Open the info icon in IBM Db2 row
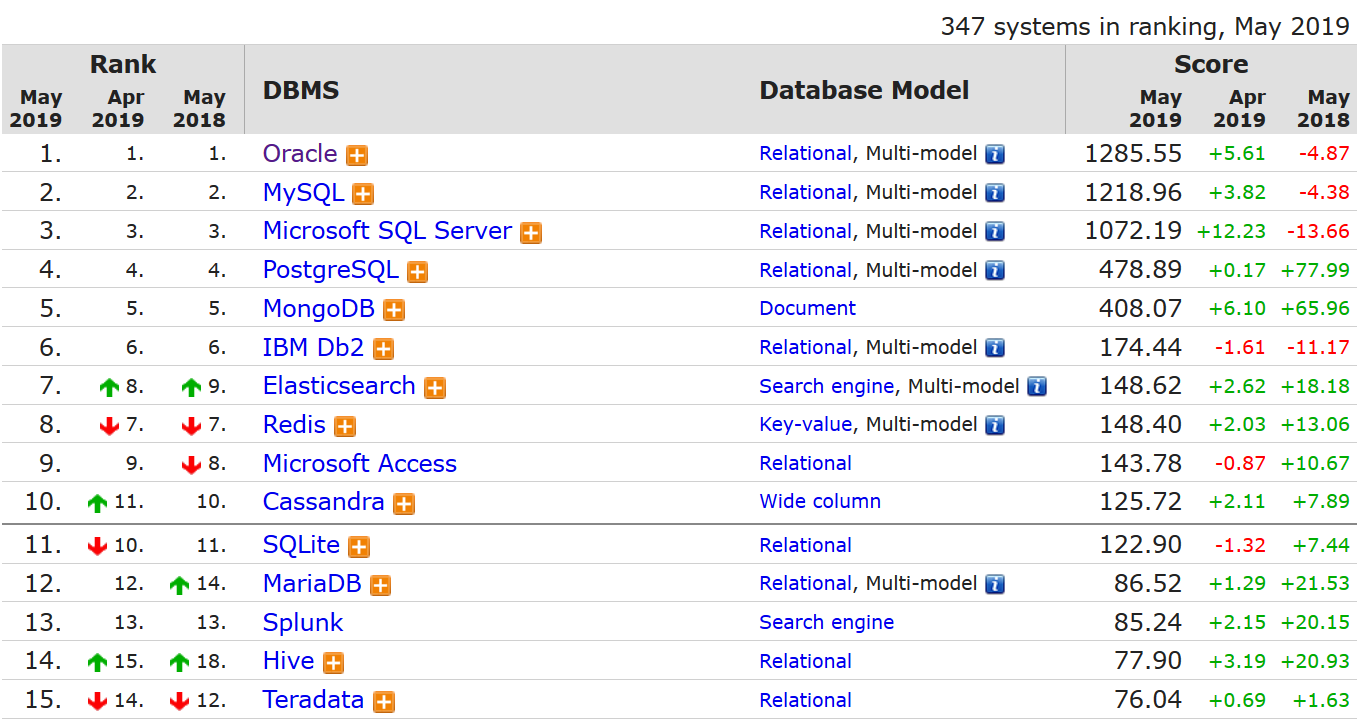Viewport: 1371px width, 727px height. point(995,348)
